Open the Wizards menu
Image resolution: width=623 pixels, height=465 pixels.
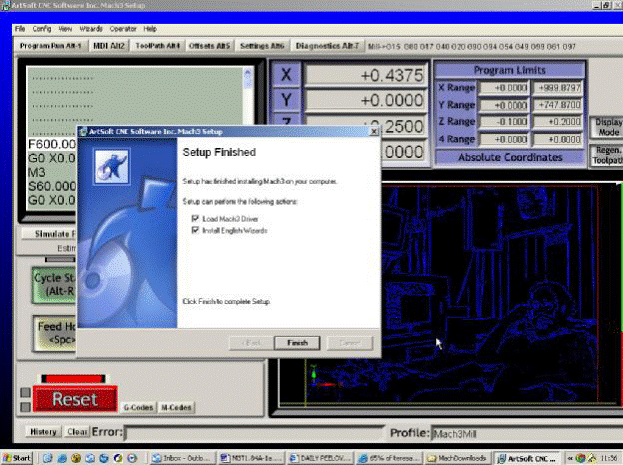coord(91,29)
